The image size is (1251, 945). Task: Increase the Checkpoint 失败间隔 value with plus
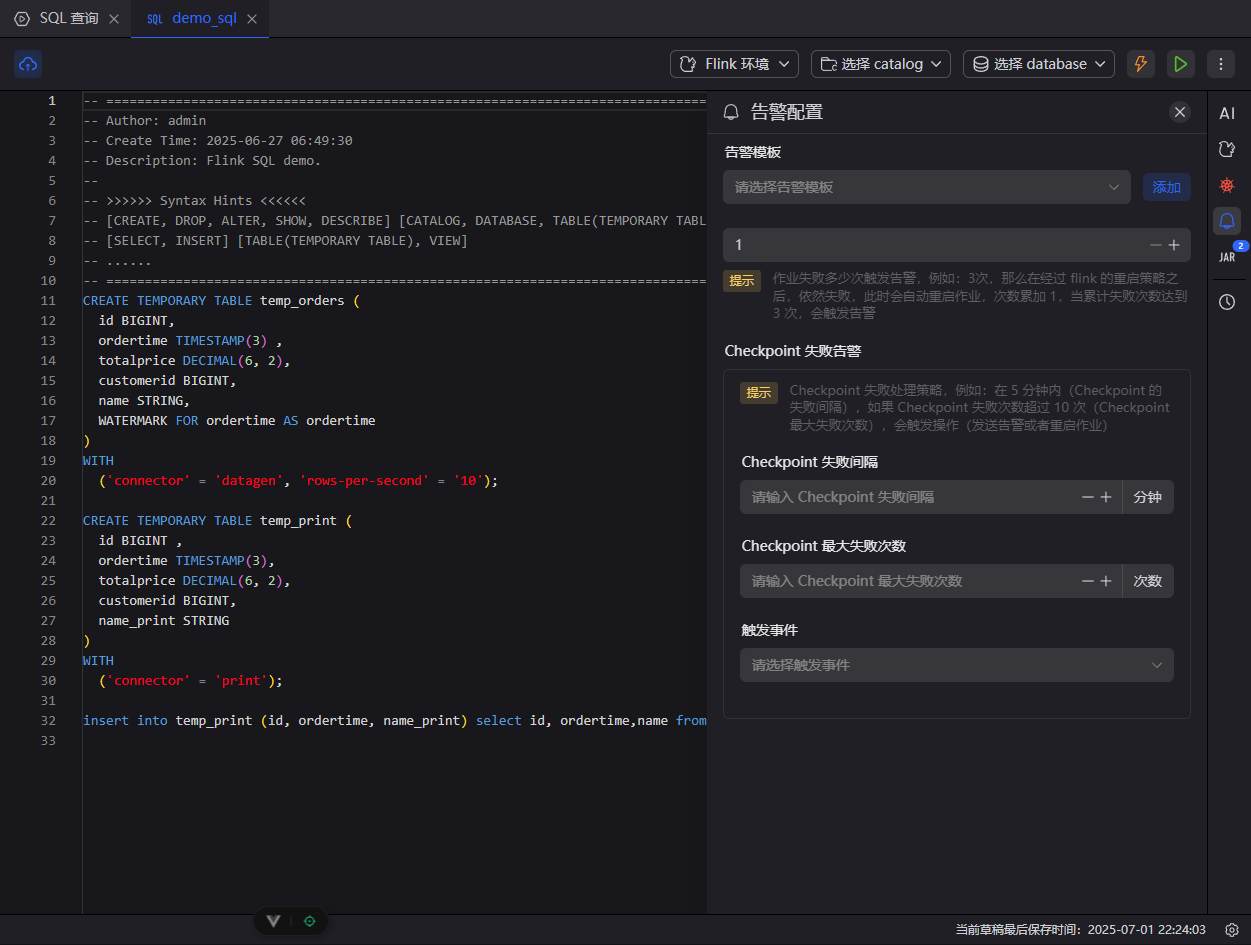point(1106,497)
